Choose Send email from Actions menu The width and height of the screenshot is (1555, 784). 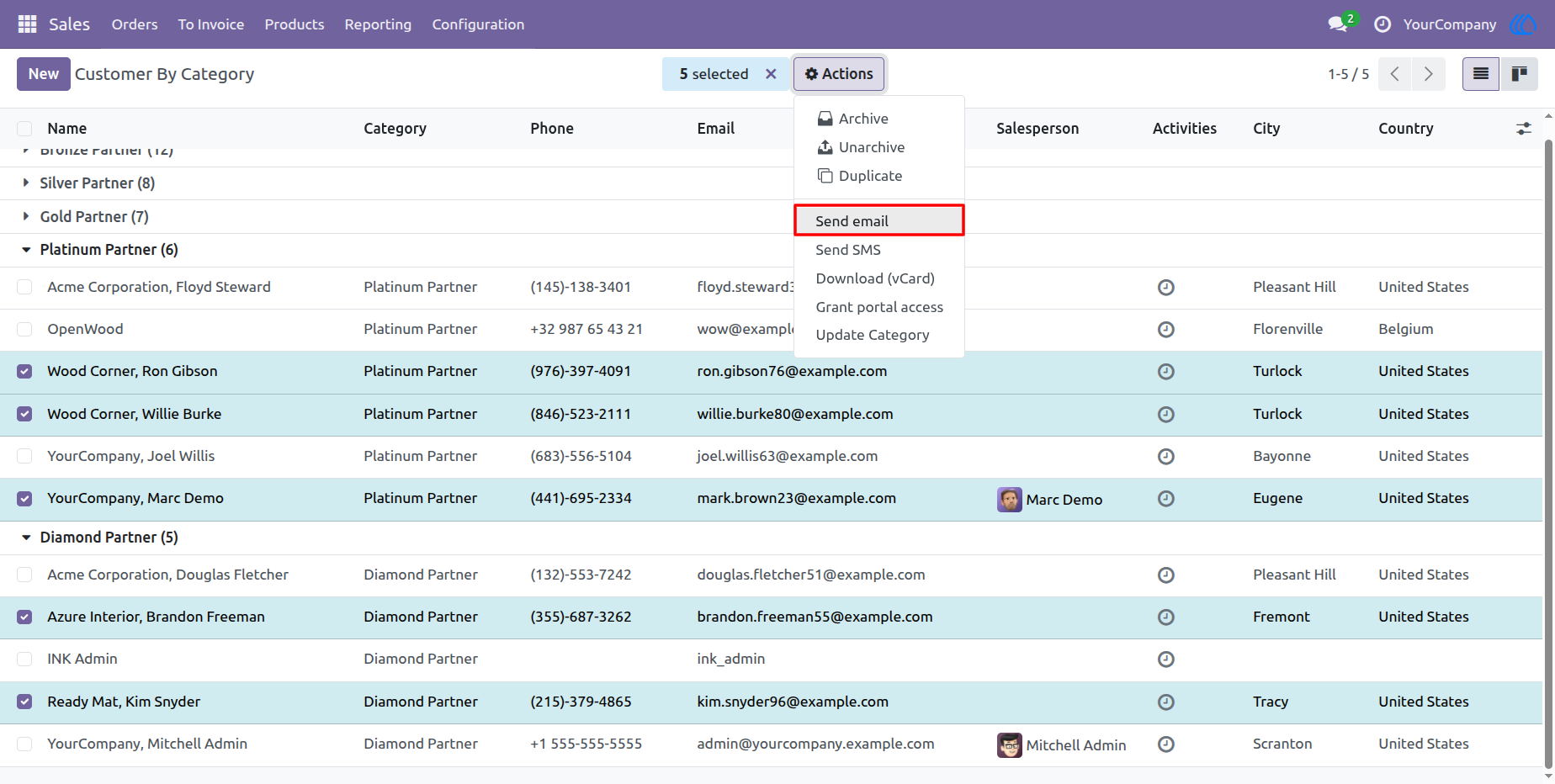[879, 221]
